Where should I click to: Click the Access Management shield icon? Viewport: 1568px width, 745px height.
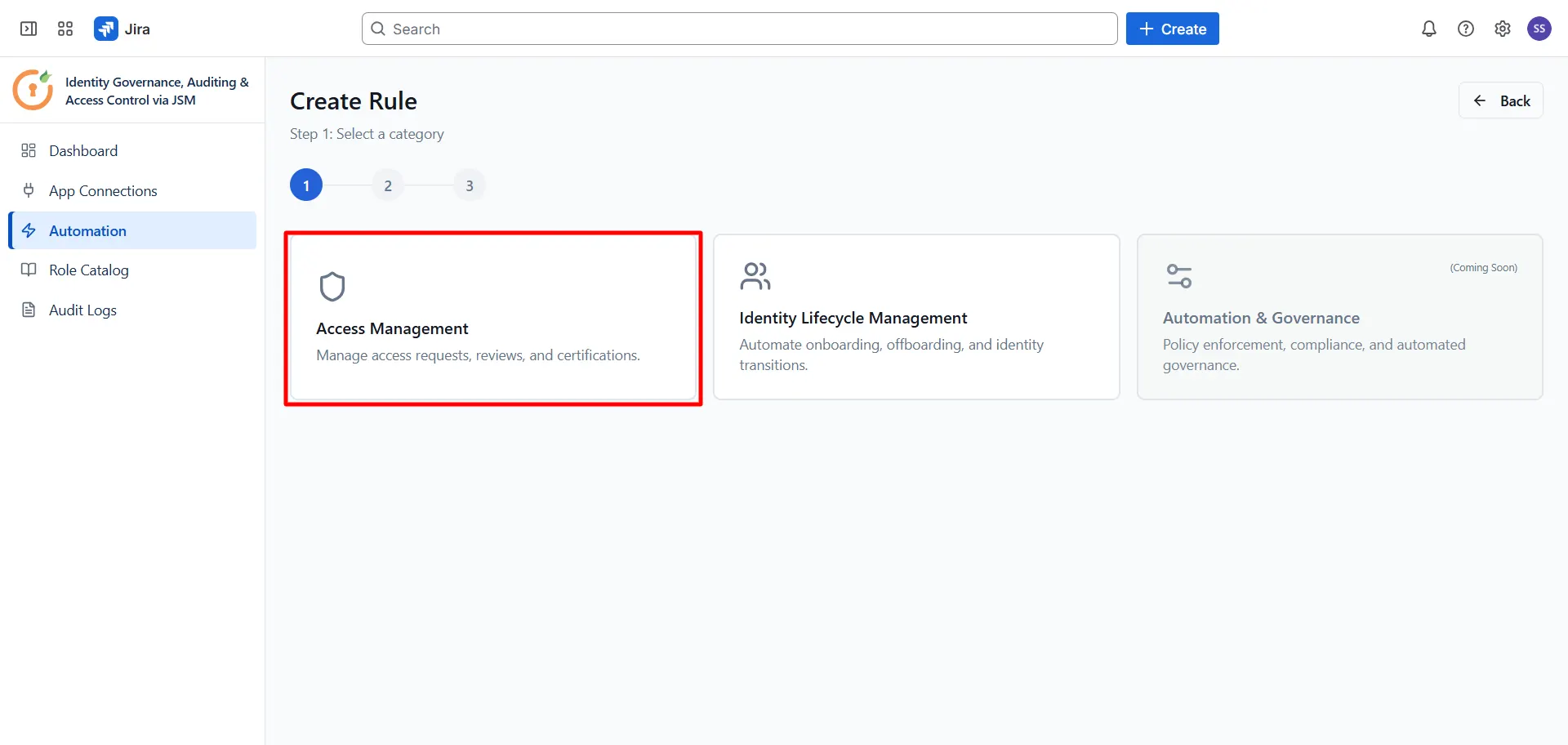point(332,287)
